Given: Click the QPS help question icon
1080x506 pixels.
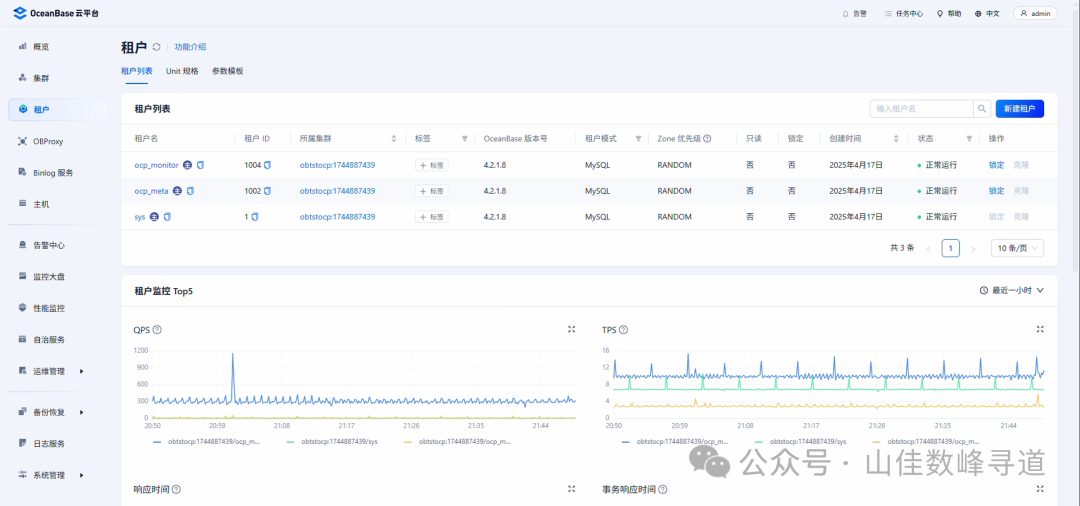Looking at the screenshot, I should pyautogui.click(x=157, y=330).
